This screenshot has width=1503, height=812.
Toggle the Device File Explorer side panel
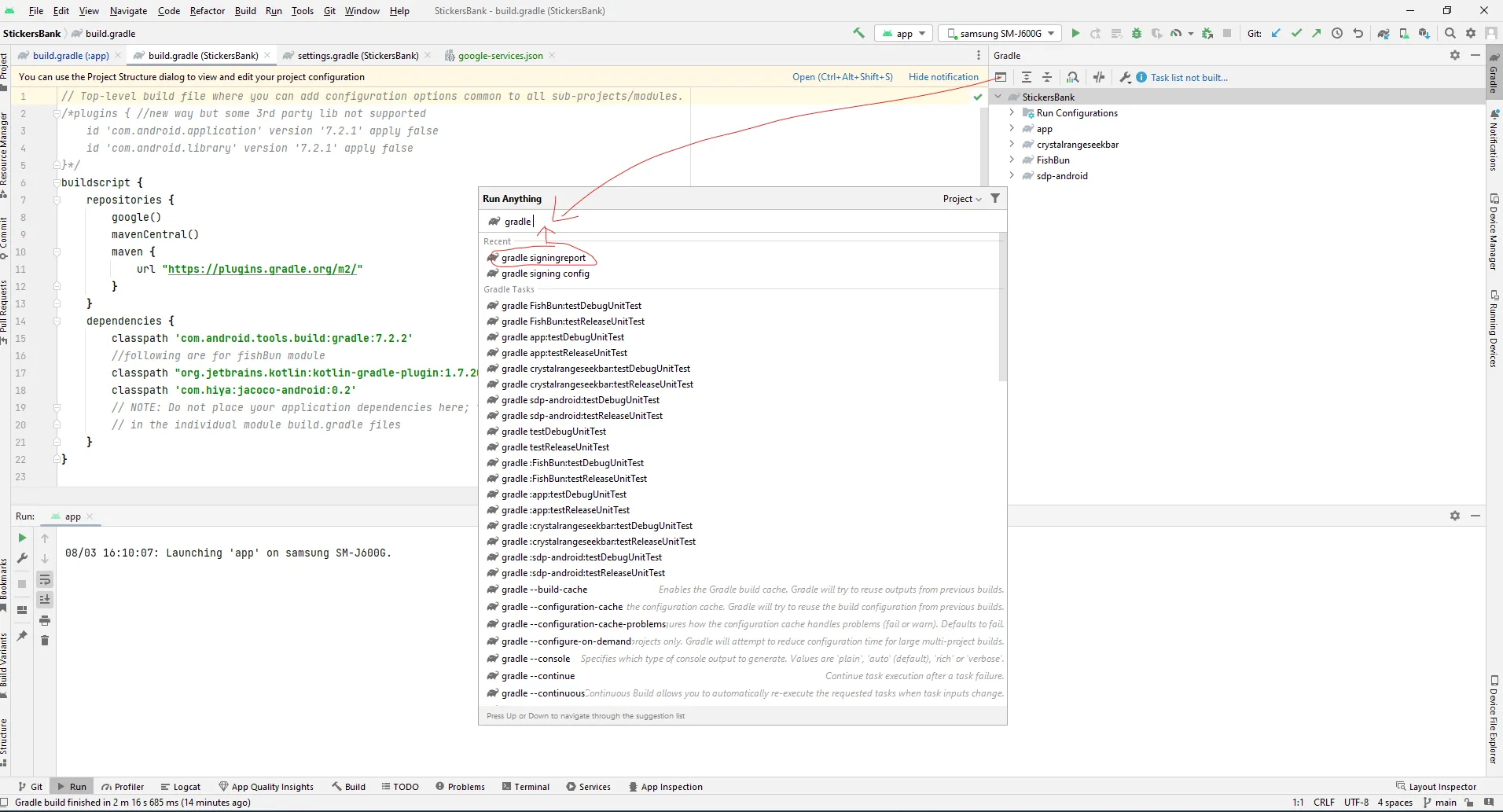[1494, 720]
